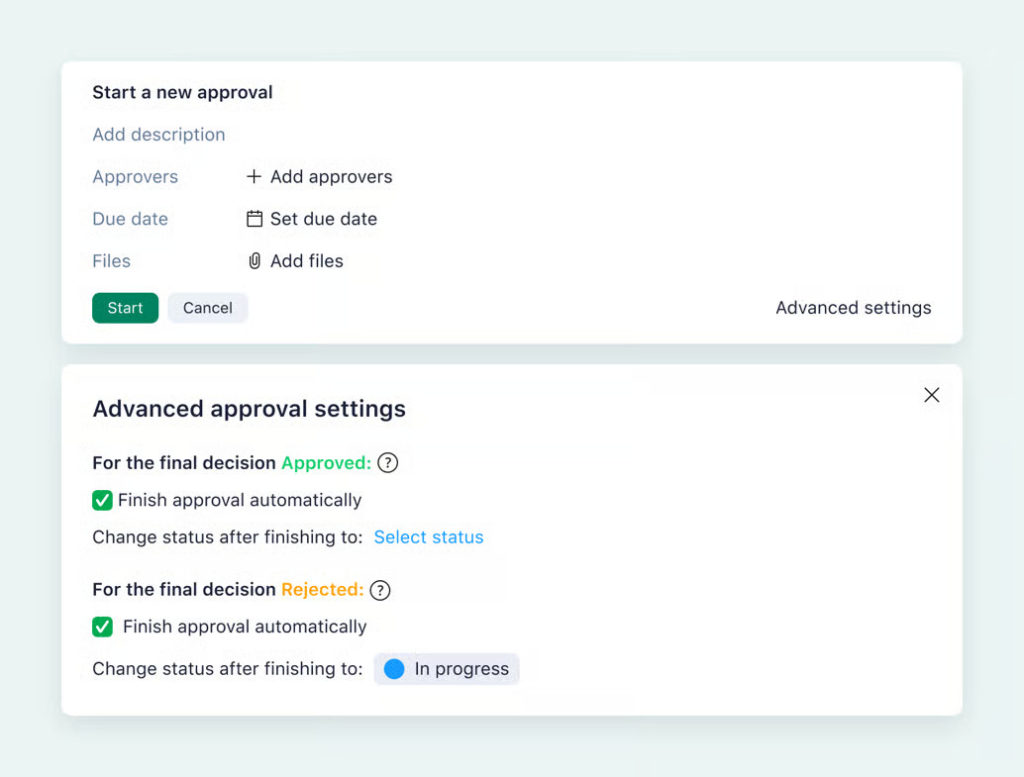1024x777 pixels.
Task: Cancel the approval creation
Action: coord(207,307)
